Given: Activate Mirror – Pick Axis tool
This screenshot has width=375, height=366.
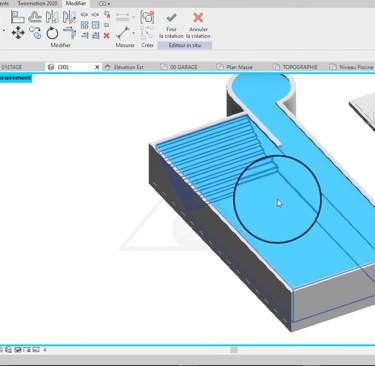Looking at the screenshot, I should tap(52, 17).
